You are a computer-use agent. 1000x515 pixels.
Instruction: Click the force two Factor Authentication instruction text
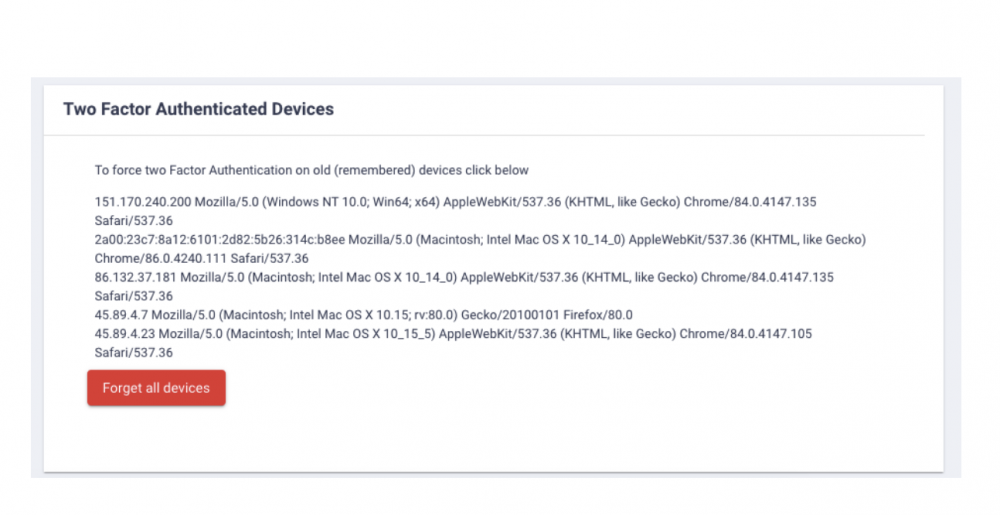click(311, 170)
